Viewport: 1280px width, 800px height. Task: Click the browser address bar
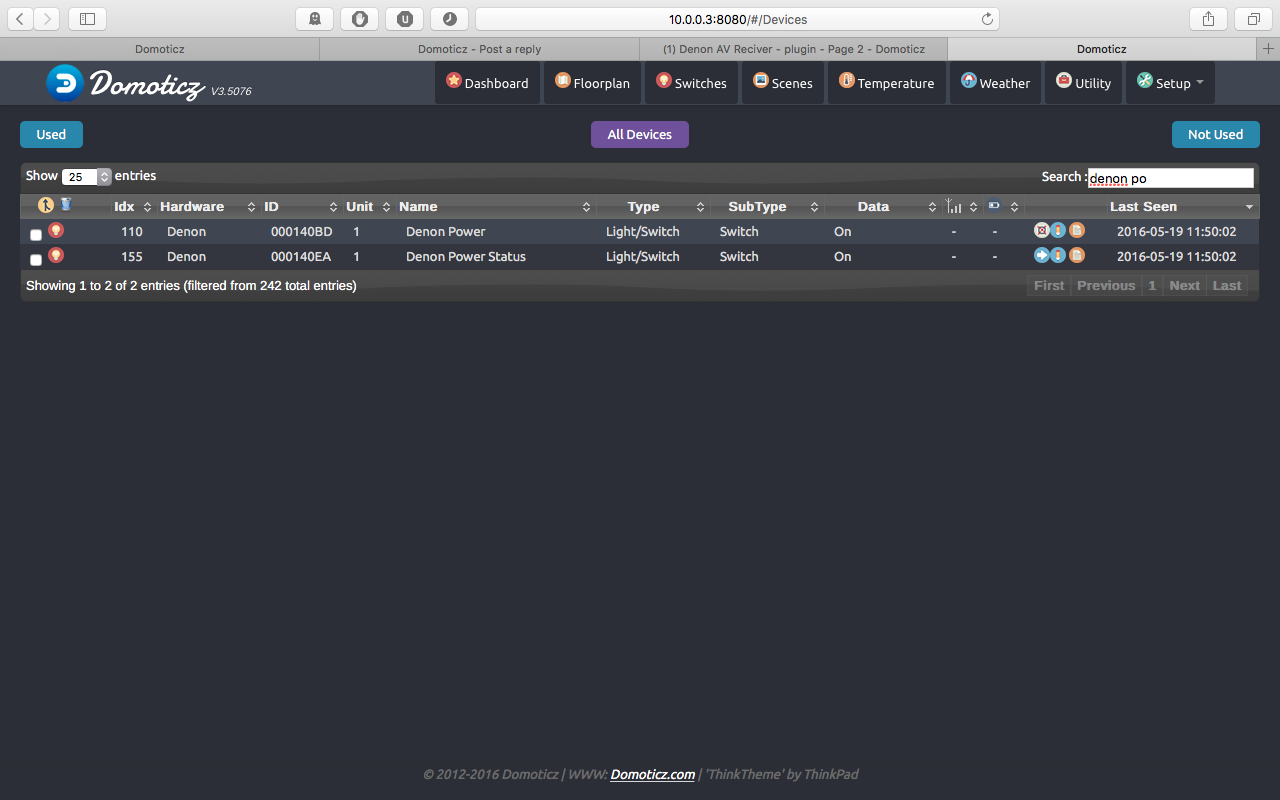coord(738,19)
